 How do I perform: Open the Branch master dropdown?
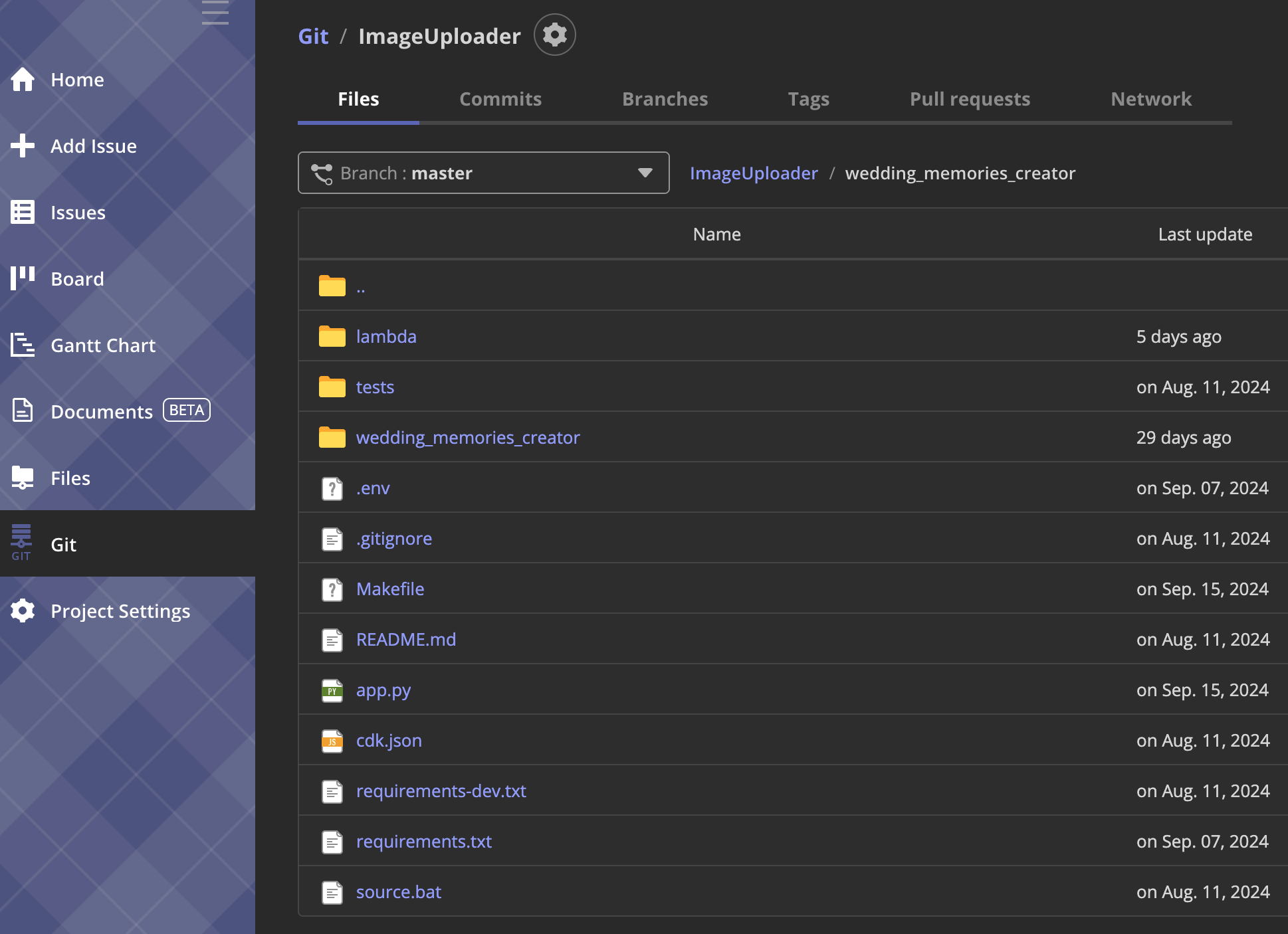pyautogui.click(x=484, y=173)
